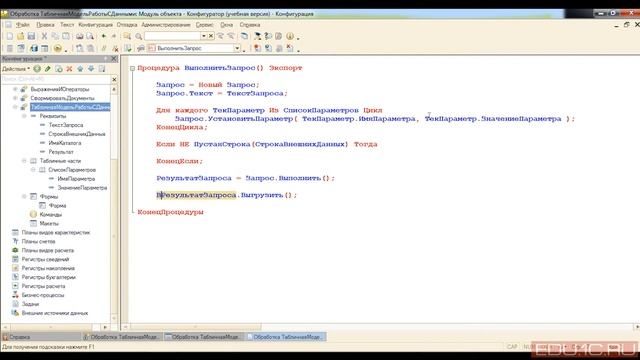This screenshot has width=640, height=360.
Task: Open the ВыполнитьЗапрос procedure list dropdown
Action: [237, 48]
